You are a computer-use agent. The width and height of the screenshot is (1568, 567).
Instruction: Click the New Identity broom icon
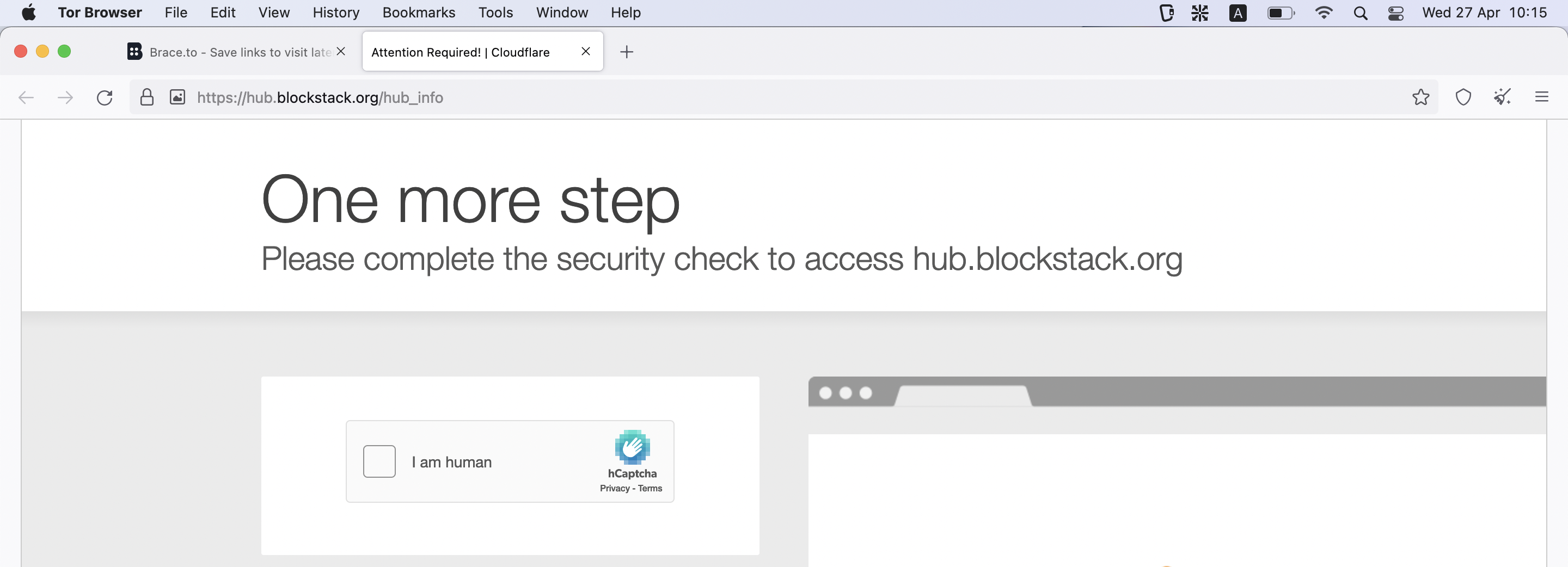[x=1502, y=97]
